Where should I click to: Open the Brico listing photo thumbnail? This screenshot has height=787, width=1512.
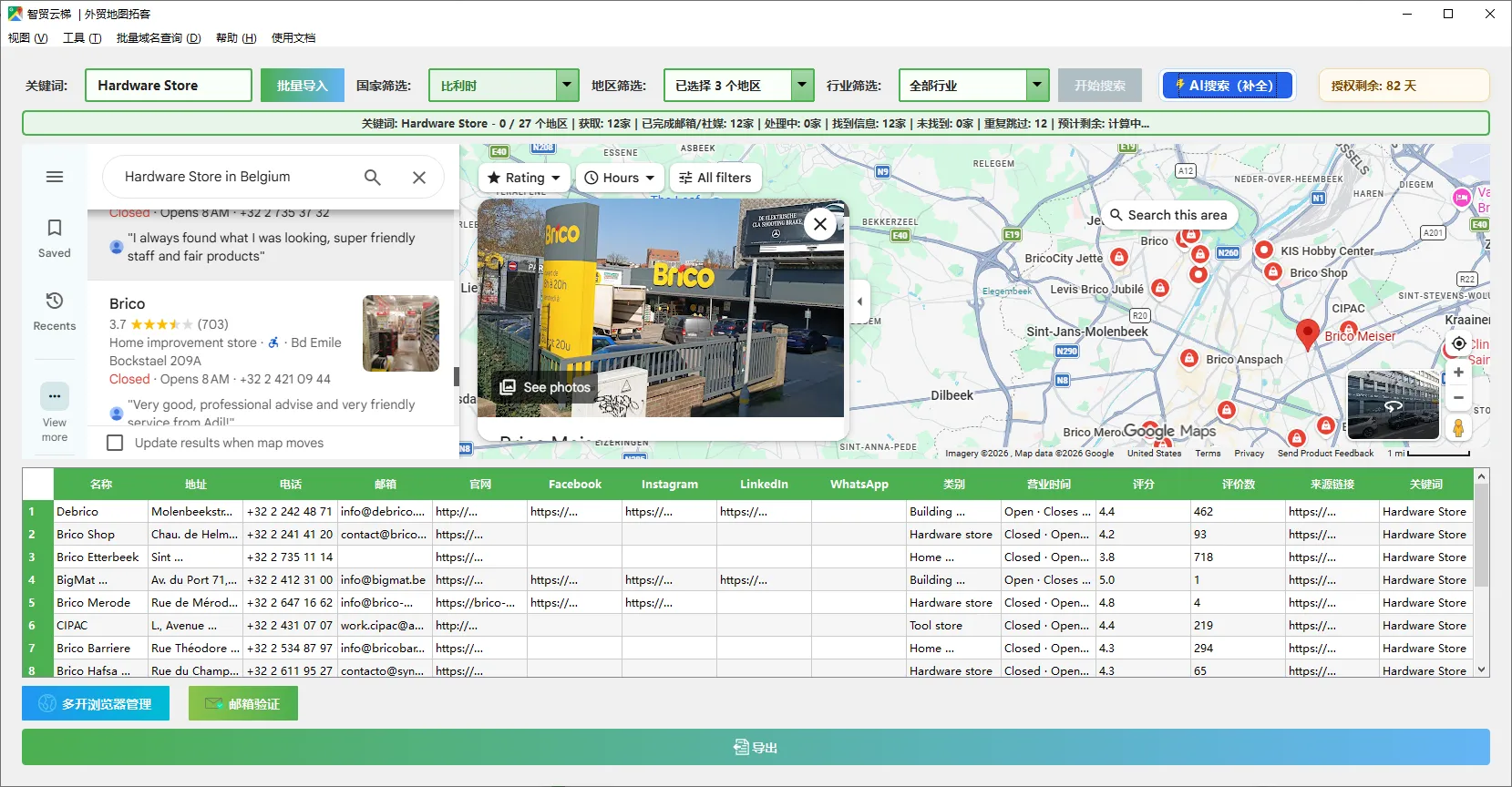pos(401,333)
